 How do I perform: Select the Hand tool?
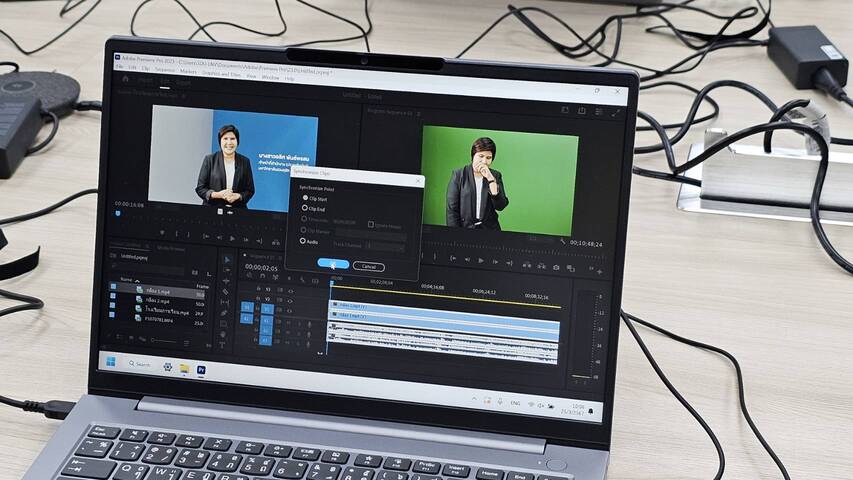coord(223,334)
